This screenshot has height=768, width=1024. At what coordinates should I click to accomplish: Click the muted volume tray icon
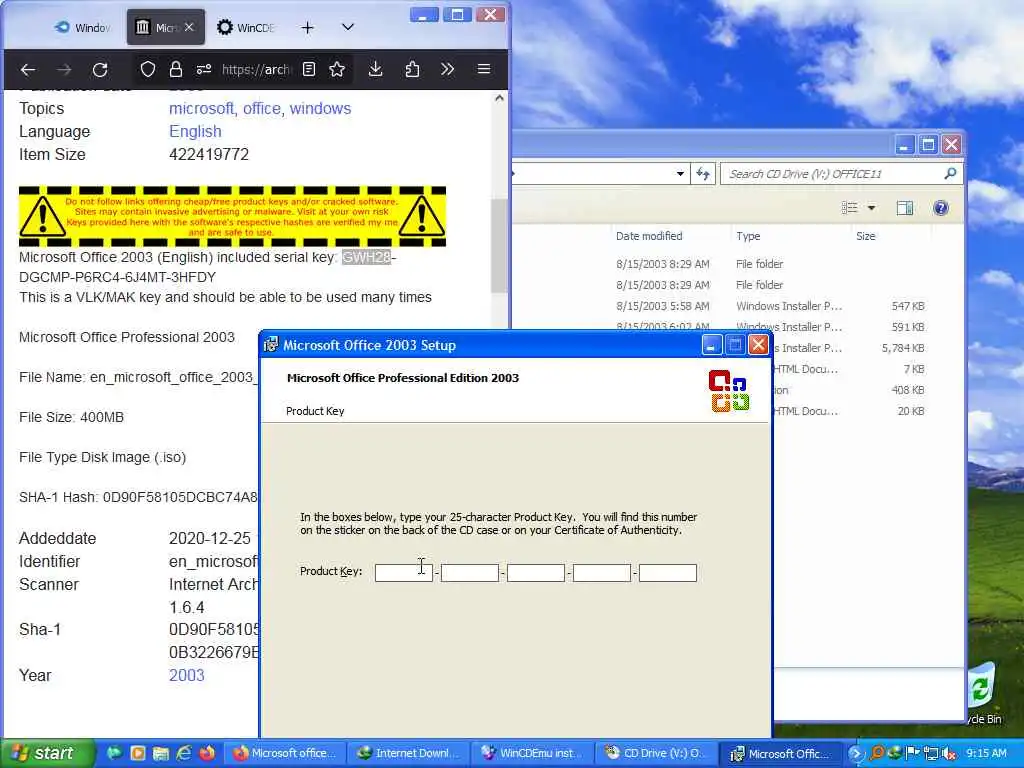[x=950, y=753]
